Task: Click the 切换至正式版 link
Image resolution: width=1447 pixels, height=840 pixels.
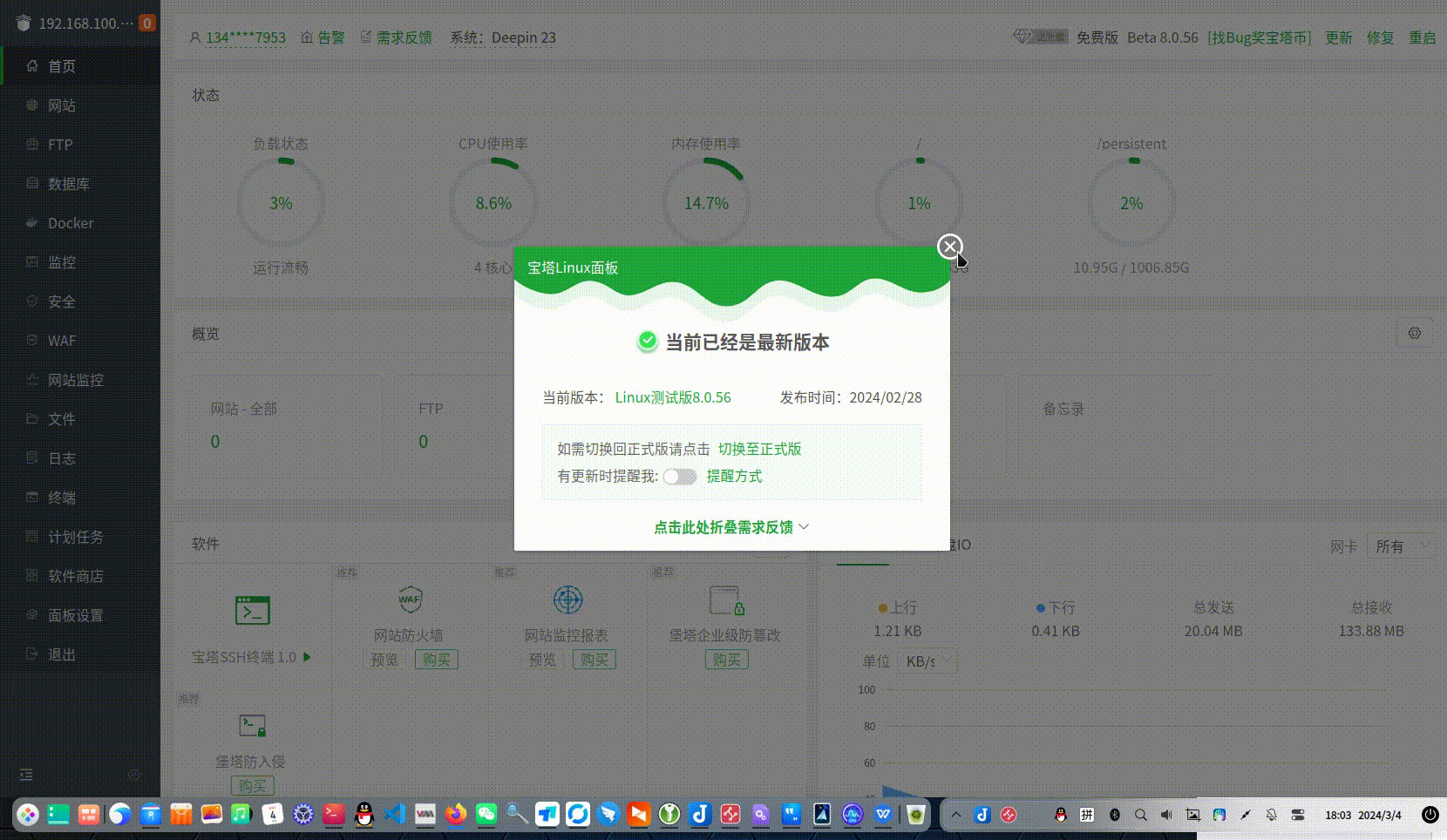Action: [759, 449]
